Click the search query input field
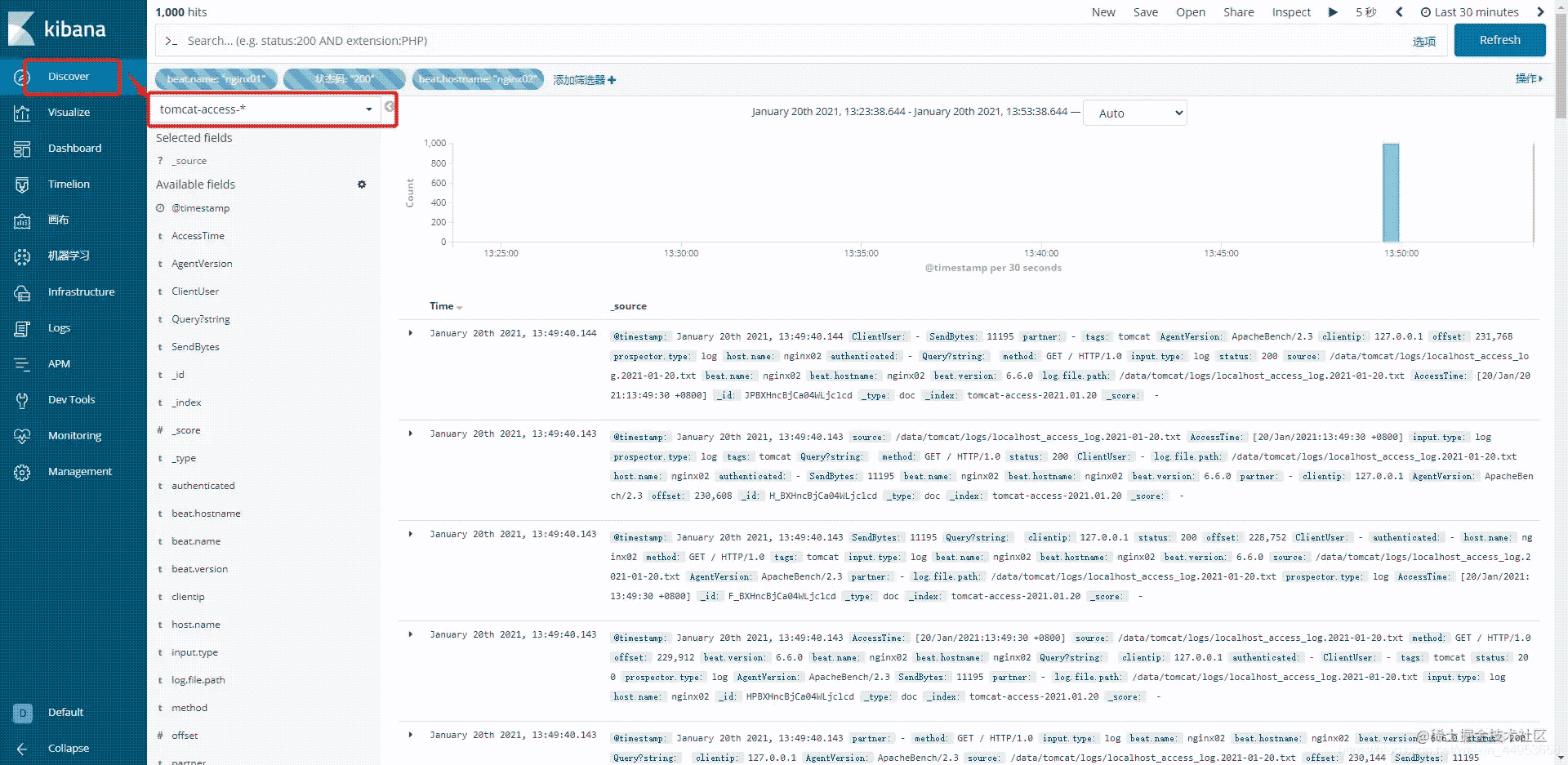 pyautogui.click(x=784, y=41)
